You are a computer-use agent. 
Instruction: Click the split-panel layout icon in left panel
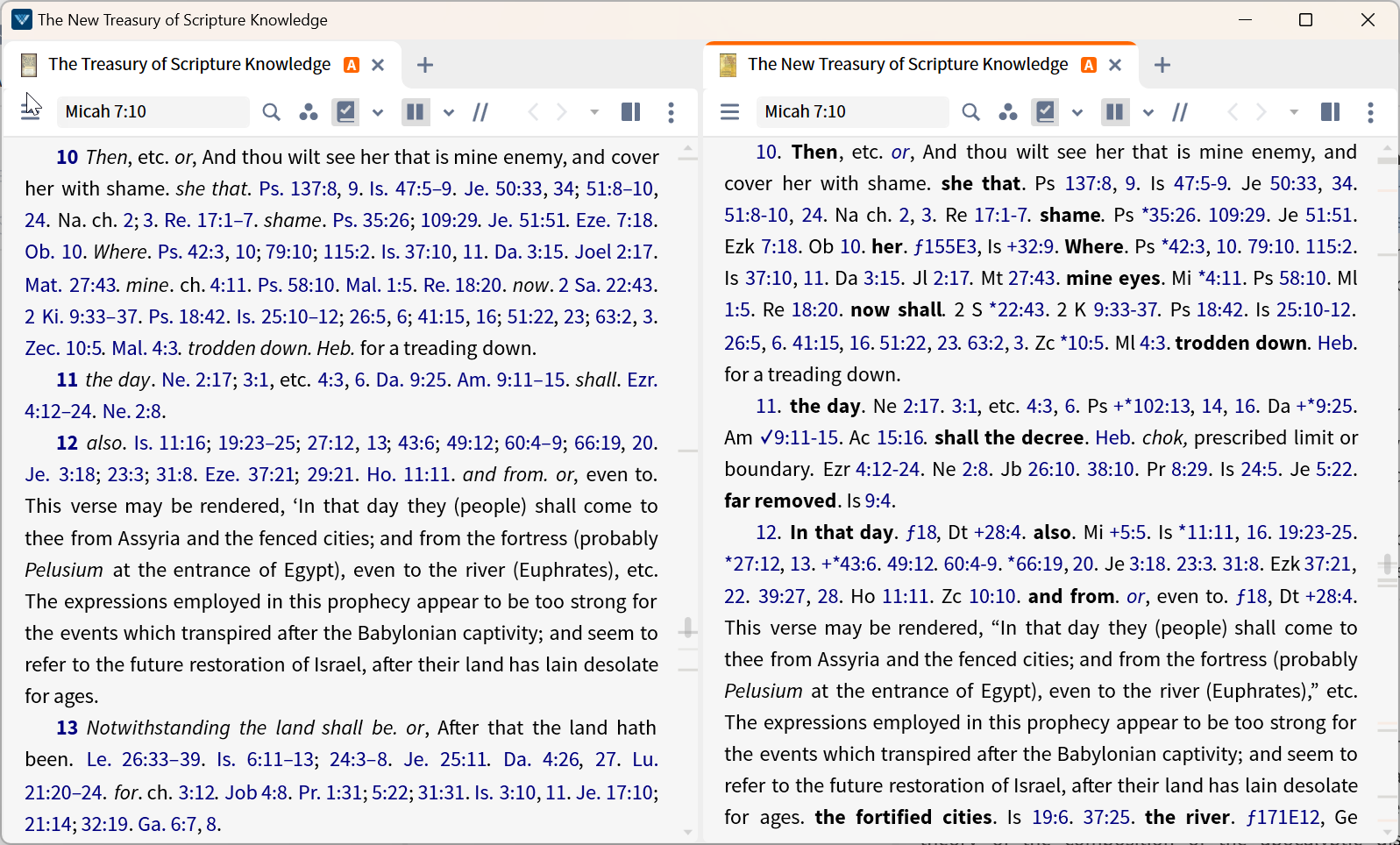pyautogui.click(x=630, y=111)
